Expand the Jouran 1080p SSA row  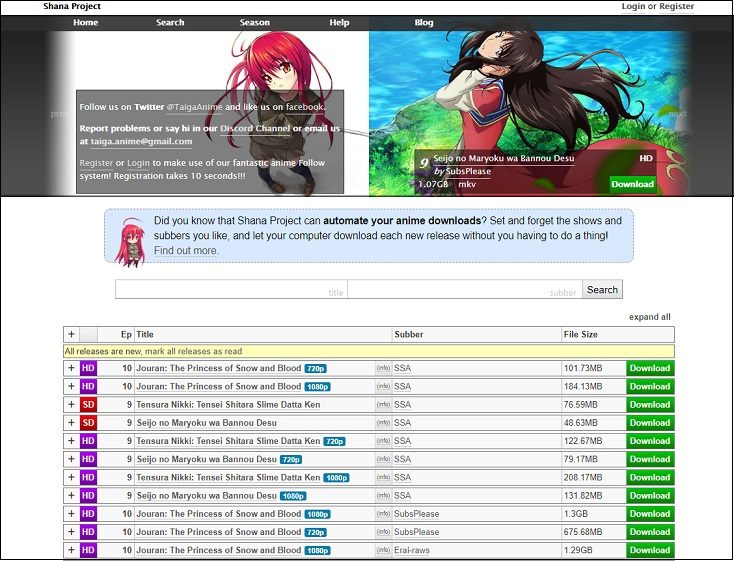71,386
